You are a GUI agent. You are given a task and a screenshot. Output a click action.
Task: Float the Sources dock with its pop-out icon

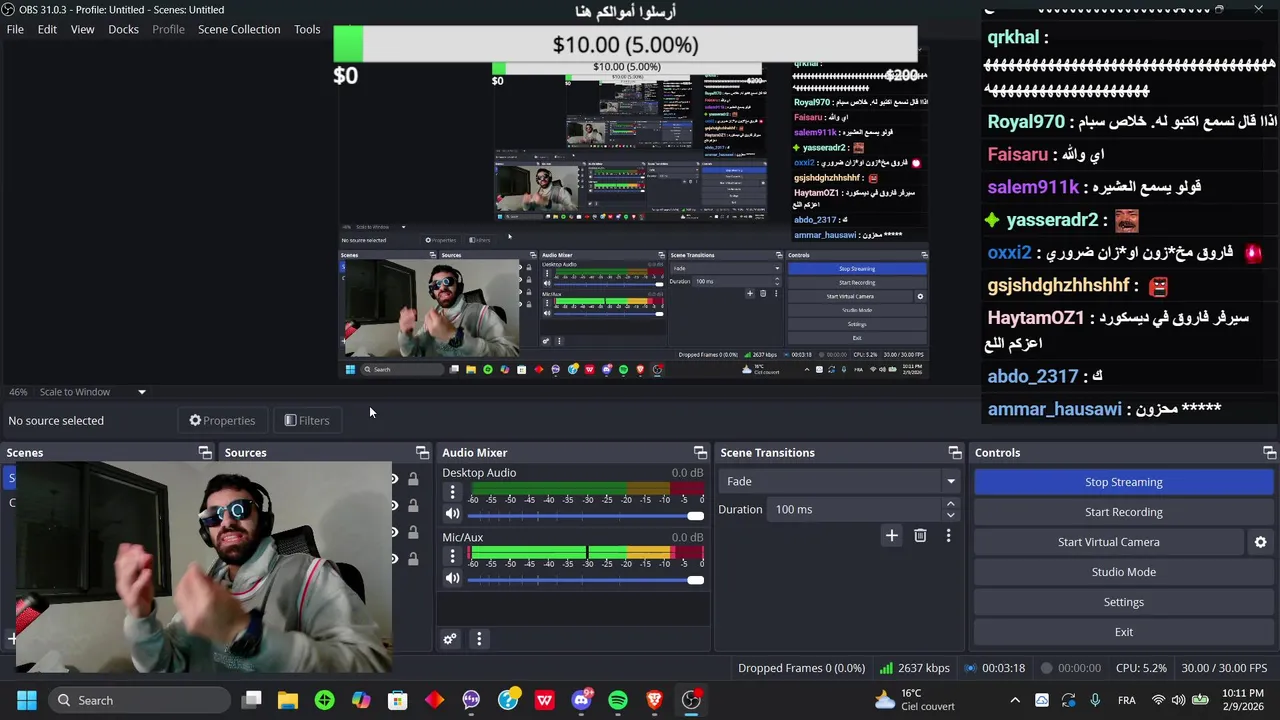coord(422,453)
